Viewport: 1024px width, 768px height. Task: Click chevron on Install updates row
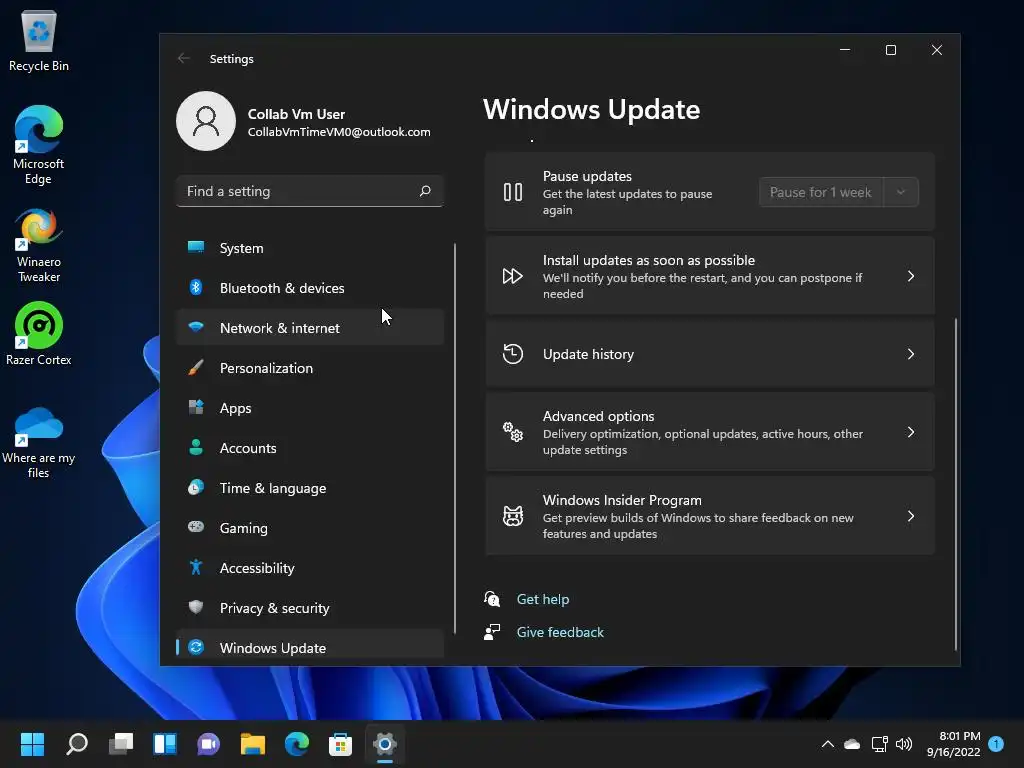(911, 276)
